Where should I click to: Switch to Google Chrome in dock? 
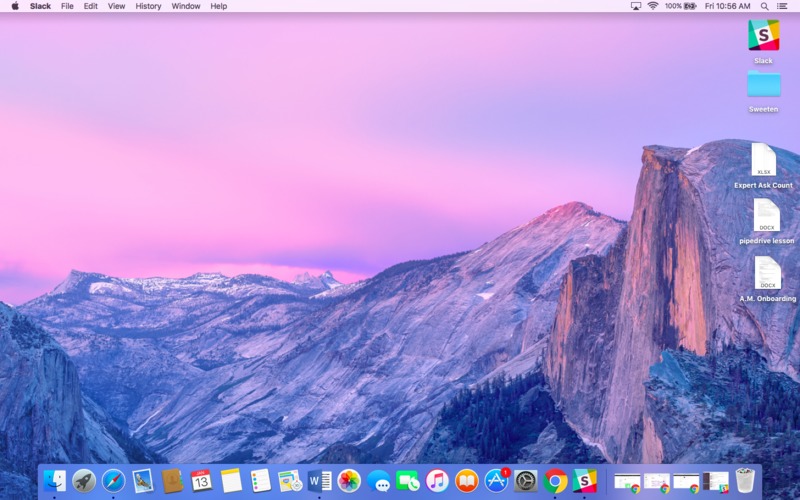(555, 481)
